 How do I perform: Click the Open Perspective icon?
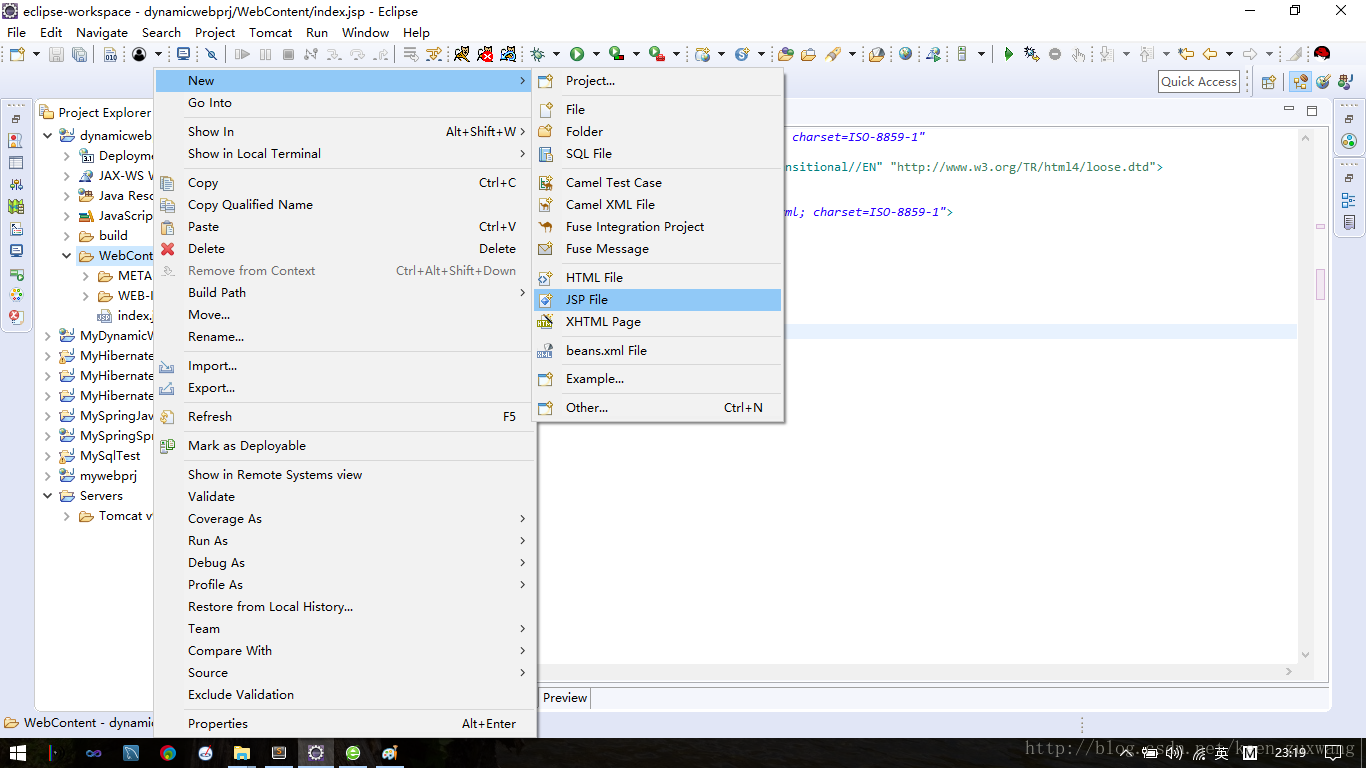tap(1268, 82)
